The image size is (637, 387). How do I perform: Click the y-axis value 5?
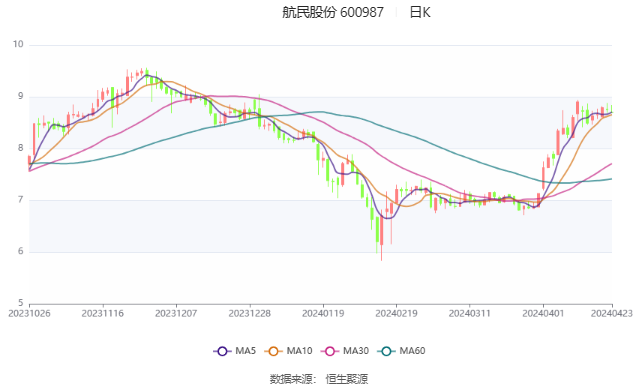(x=21, y=303)
